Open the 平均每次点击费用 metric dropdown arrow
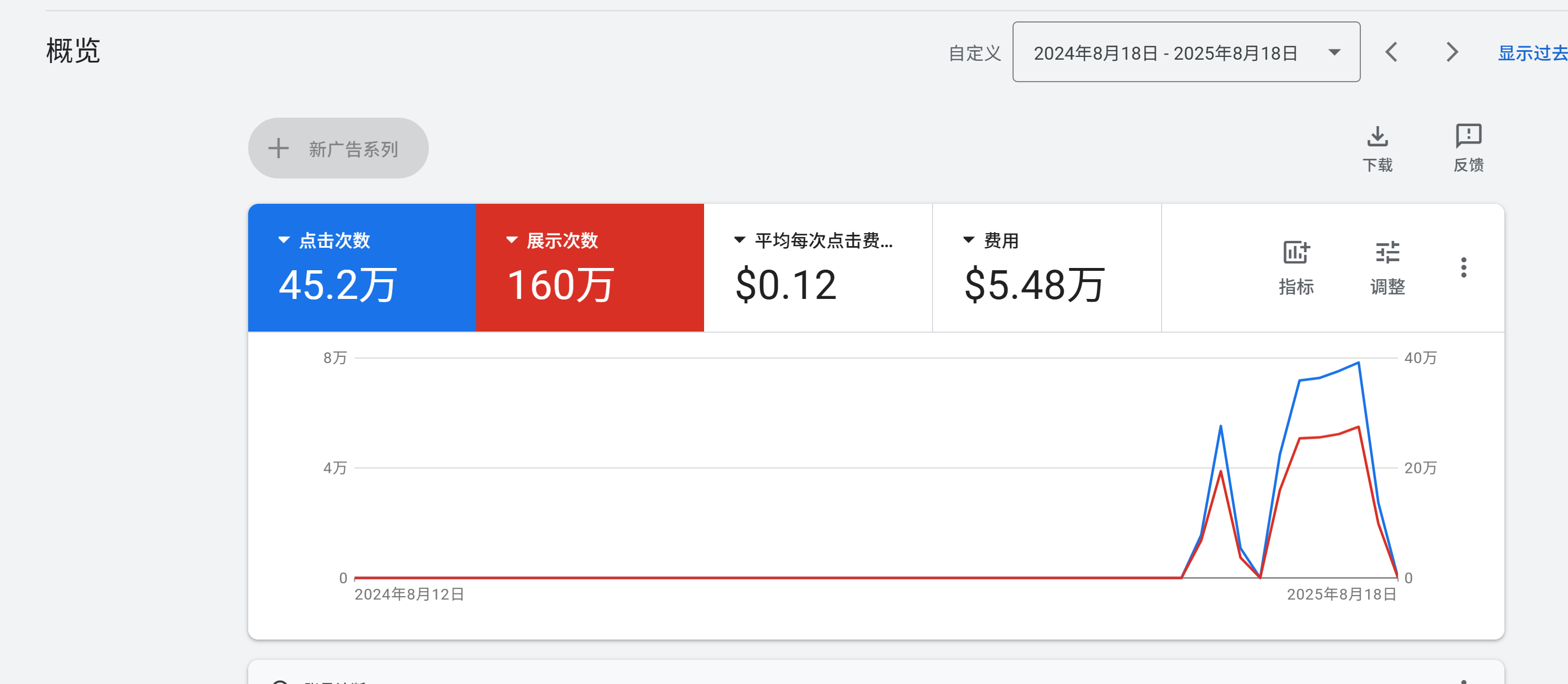This screenshot has height=684, width=1568. pyautogui.click(x=739, y=239)
